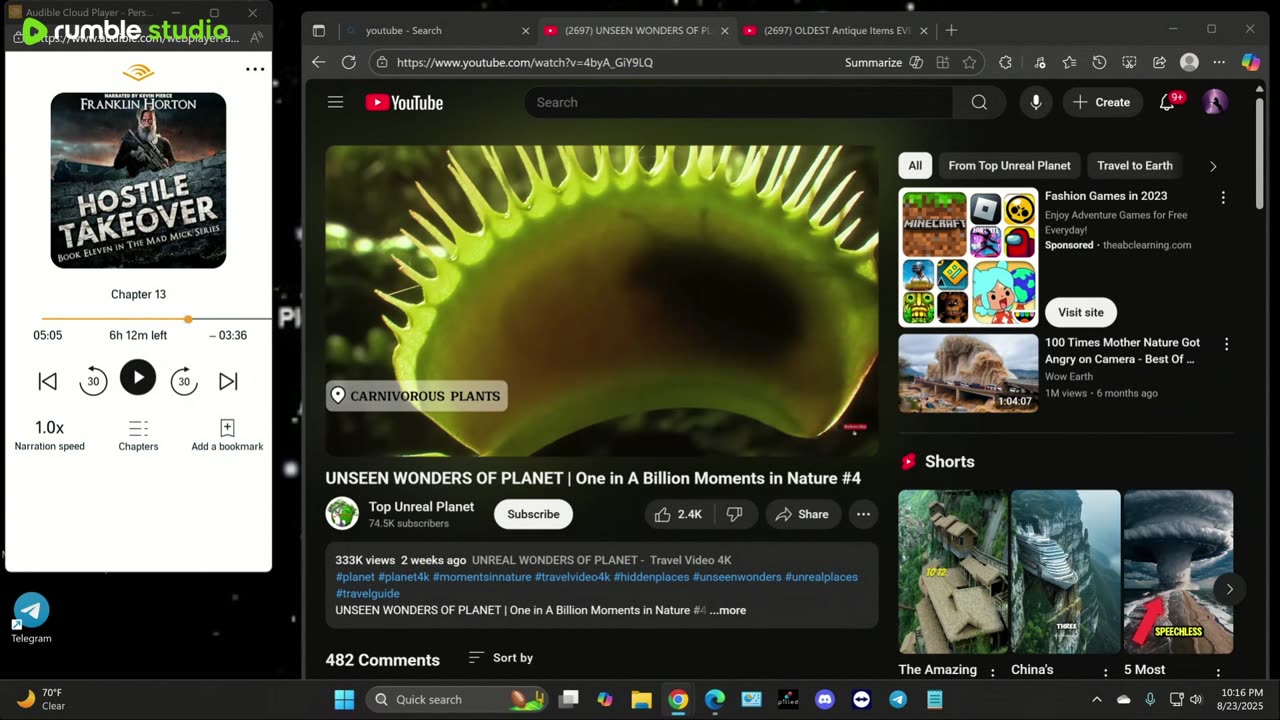Dislike the video with thumbs down
This screenshot has height=720, width=1280.
pyautogui.click(x=735, y=514)
